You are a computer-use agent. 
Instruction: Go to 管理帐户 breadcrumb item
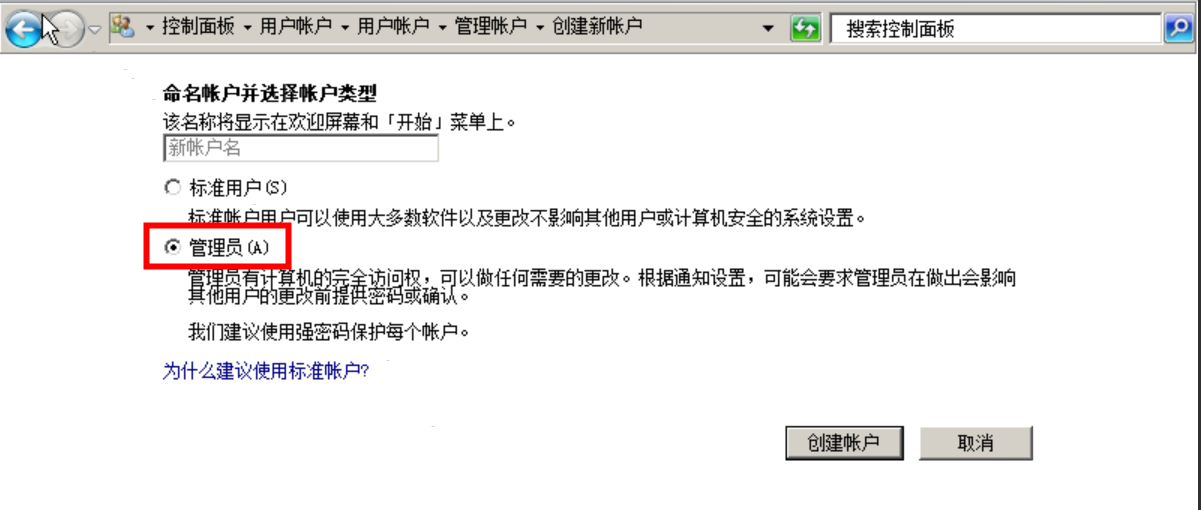pyautogui.click(x=491, y=27)
